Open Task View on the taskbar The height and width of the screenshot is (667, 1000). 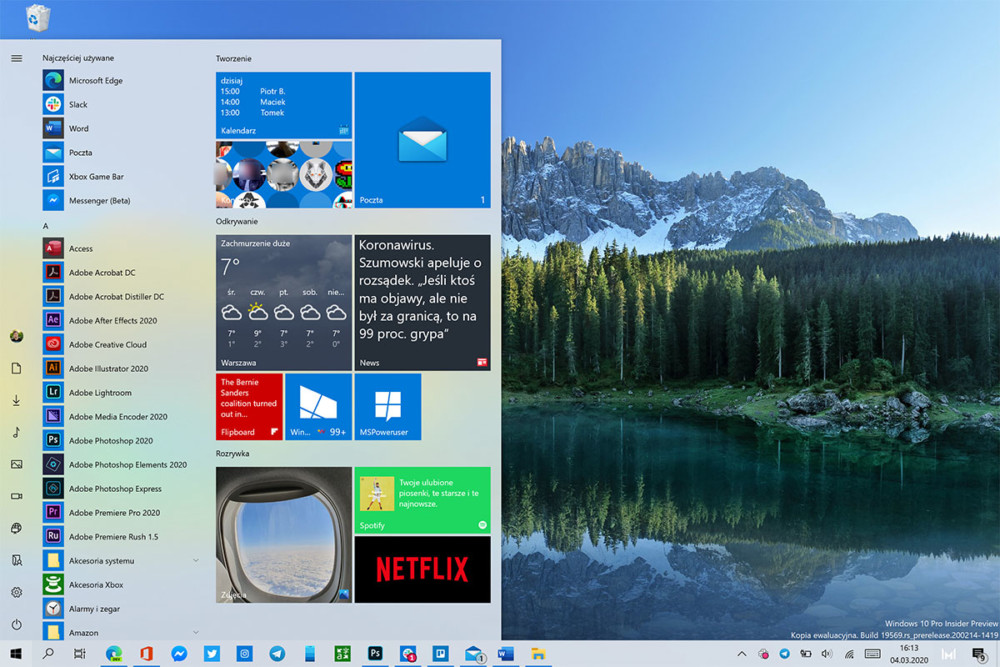pos(80,654)
